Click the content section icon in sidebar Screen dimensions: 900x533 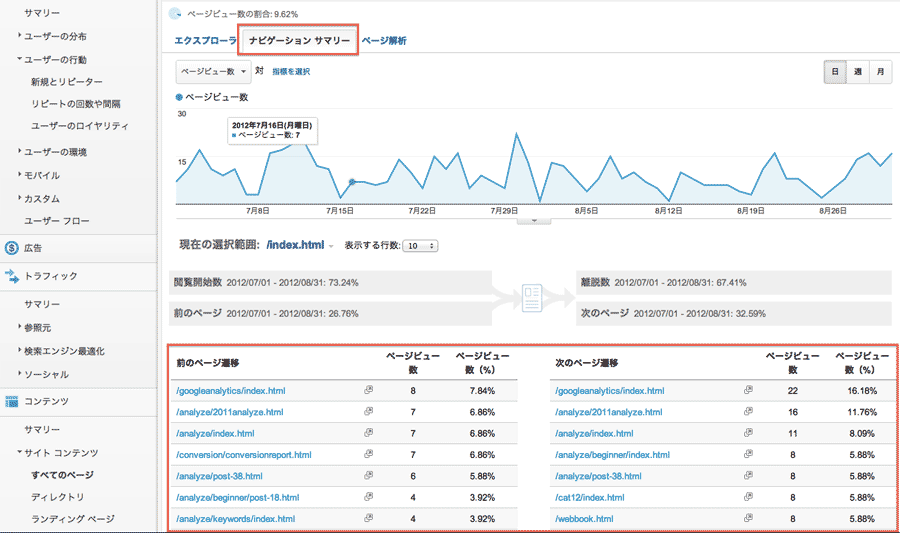pos(12,401)
